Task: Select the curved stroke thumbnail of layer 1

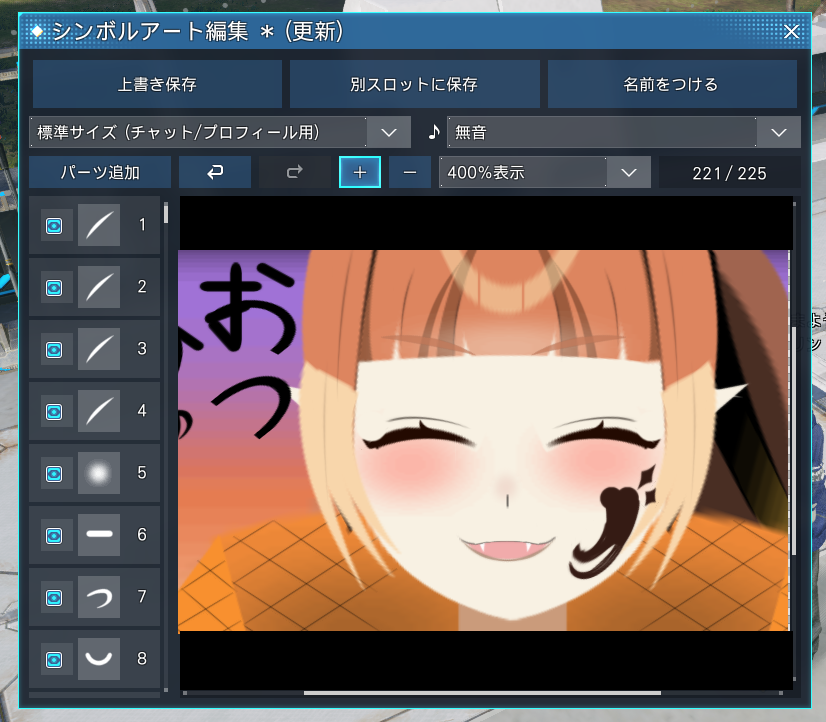Action: click(99, 225)
